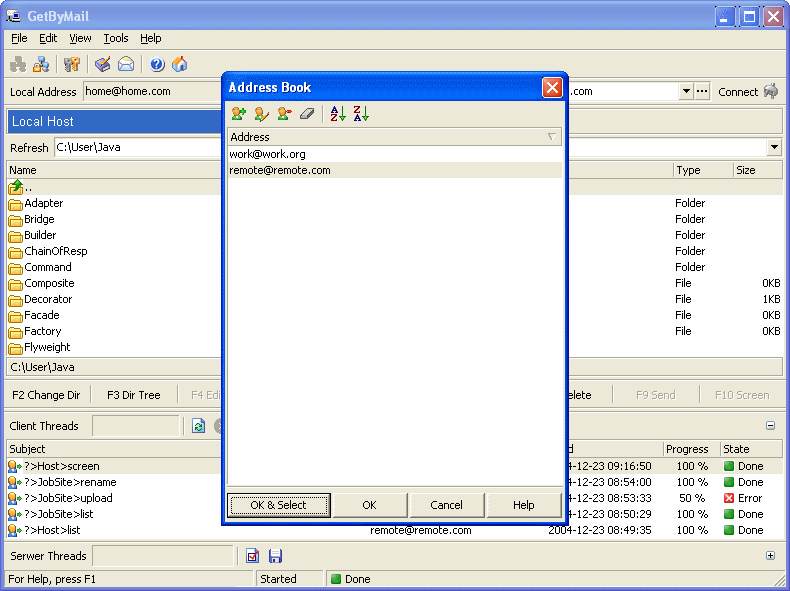
Task: Click the Local Address input field
Action: coord(153,91)
